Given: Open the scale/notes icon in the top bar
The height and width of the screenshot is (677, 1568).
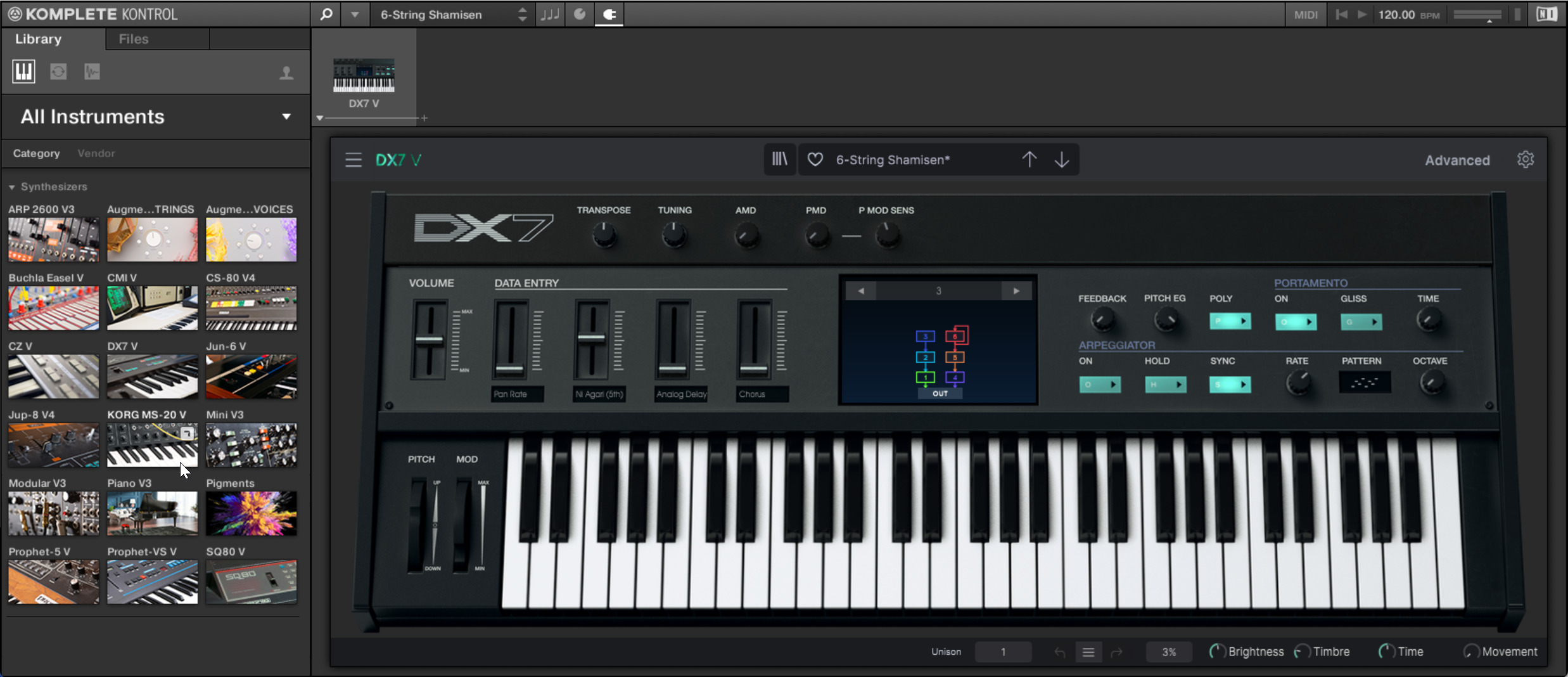Looking at the screenshot, I should (x=550, y=14).
